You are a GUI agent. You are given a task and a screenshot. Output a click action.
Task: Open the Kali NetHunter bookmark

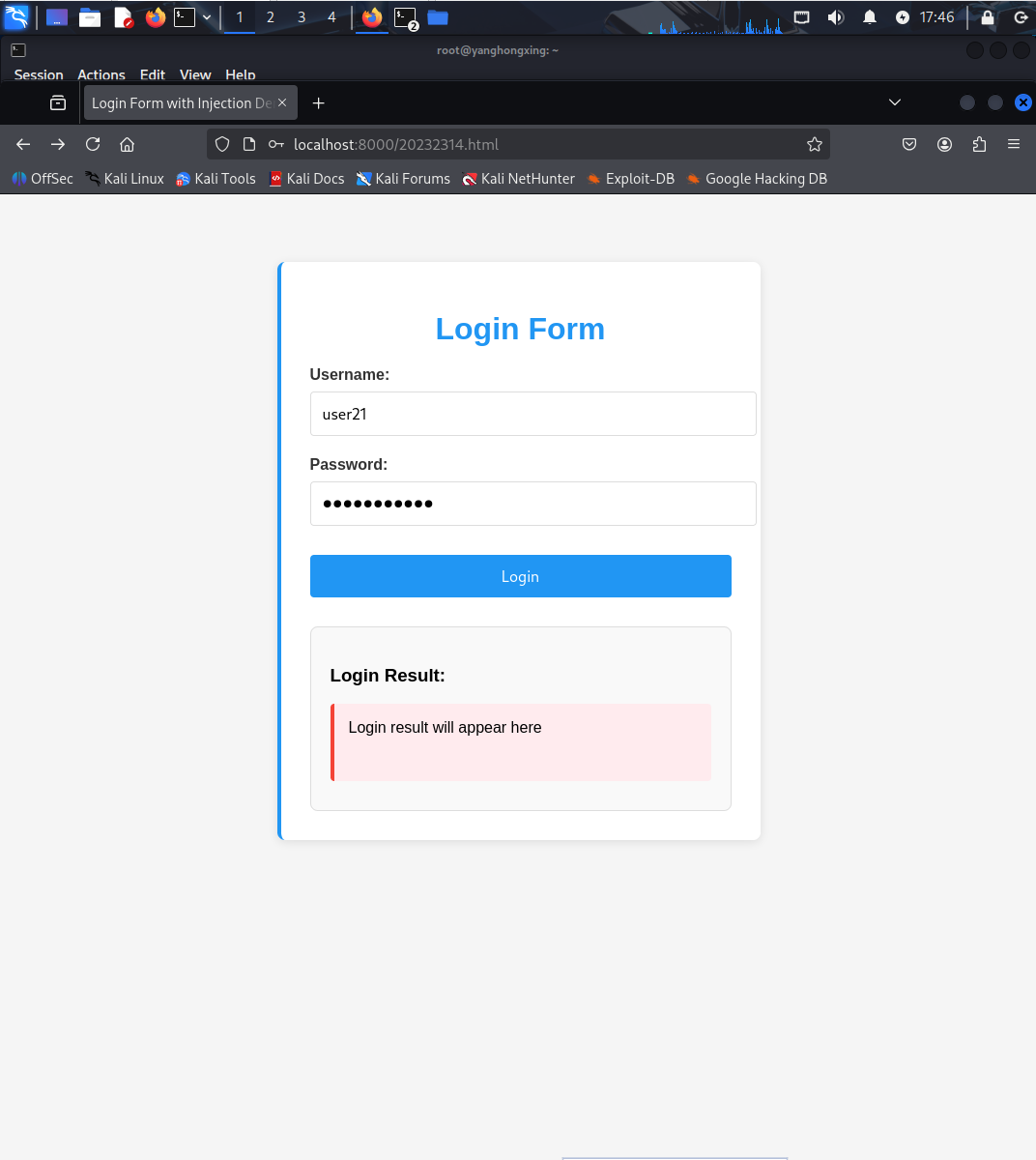(518, 179)
